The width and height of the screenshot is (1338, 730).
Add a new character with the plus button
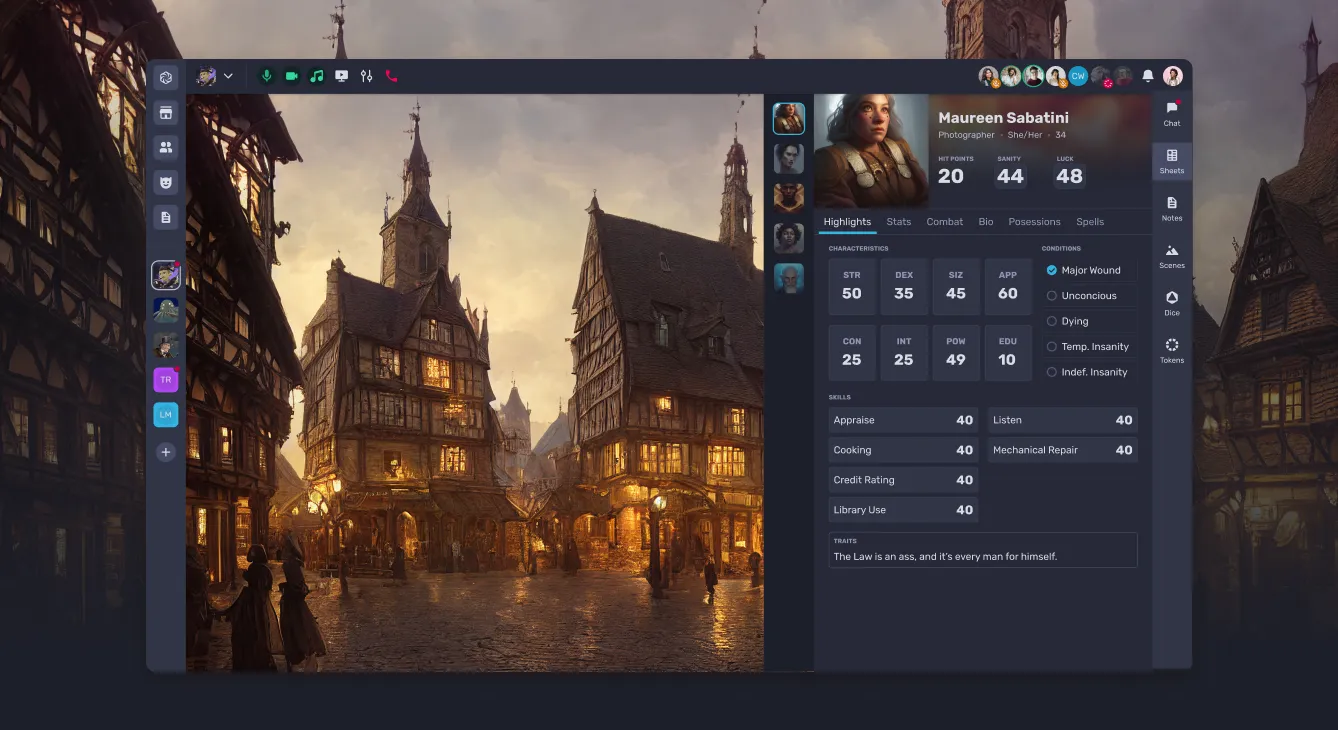tap(166, 451)
